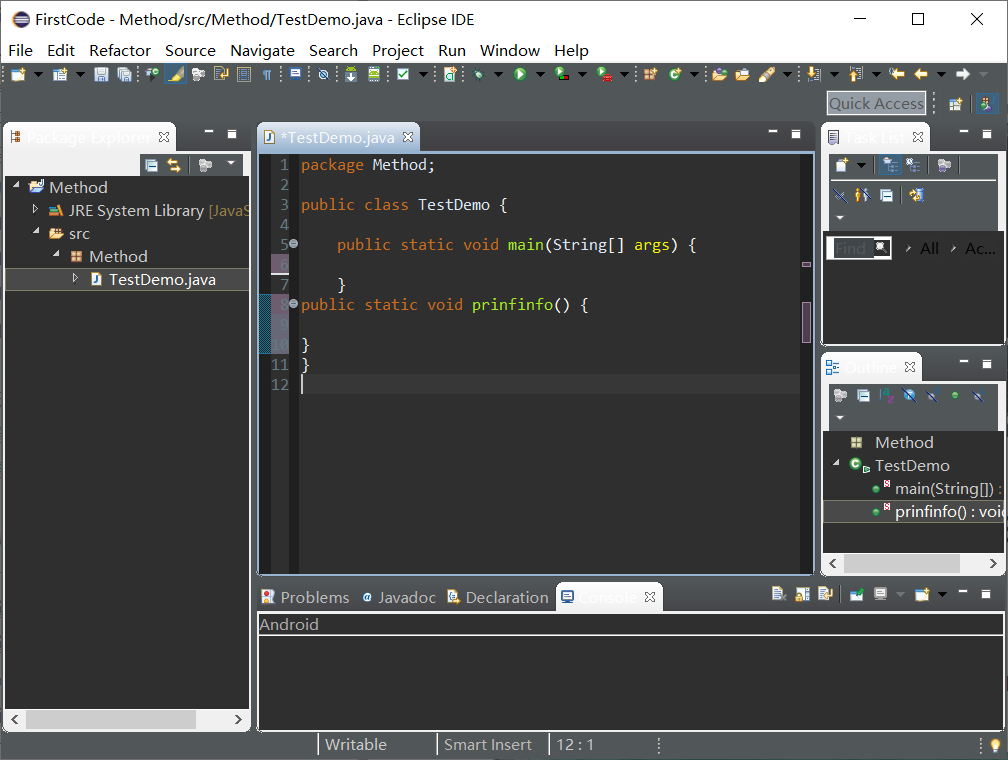1008x760 pixels.
Task: Sort Outline members alphabetically
Action: click(887, 395)
